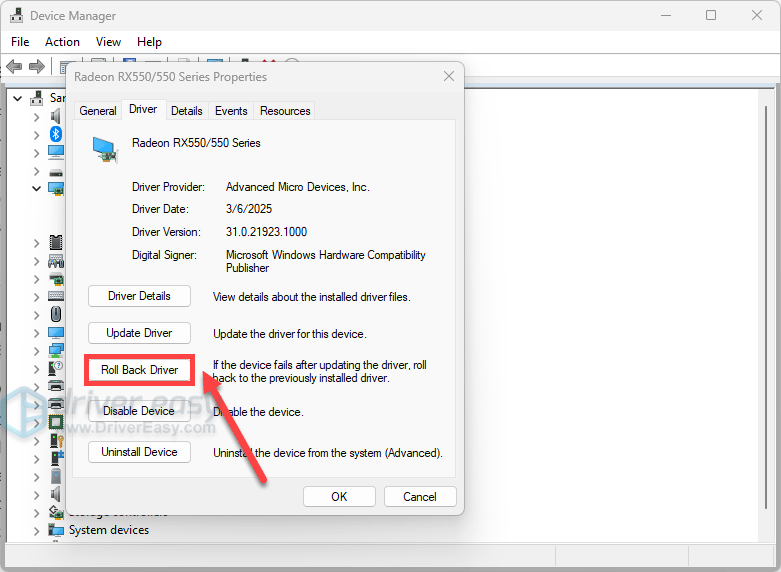Click the Update Driver button
Image resolution: width=781 pixels, height=572 pixels.
[x=139, y=333]
